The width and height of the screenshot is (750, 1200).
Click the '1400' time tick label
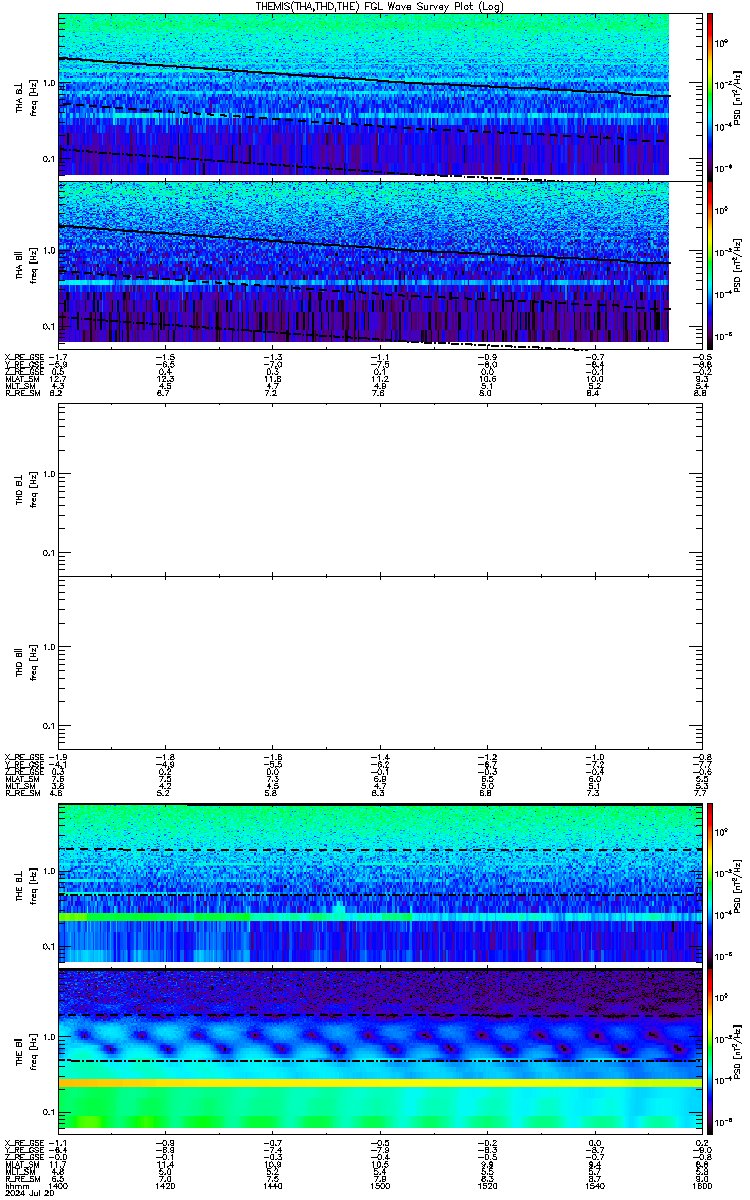point(59,1185)
